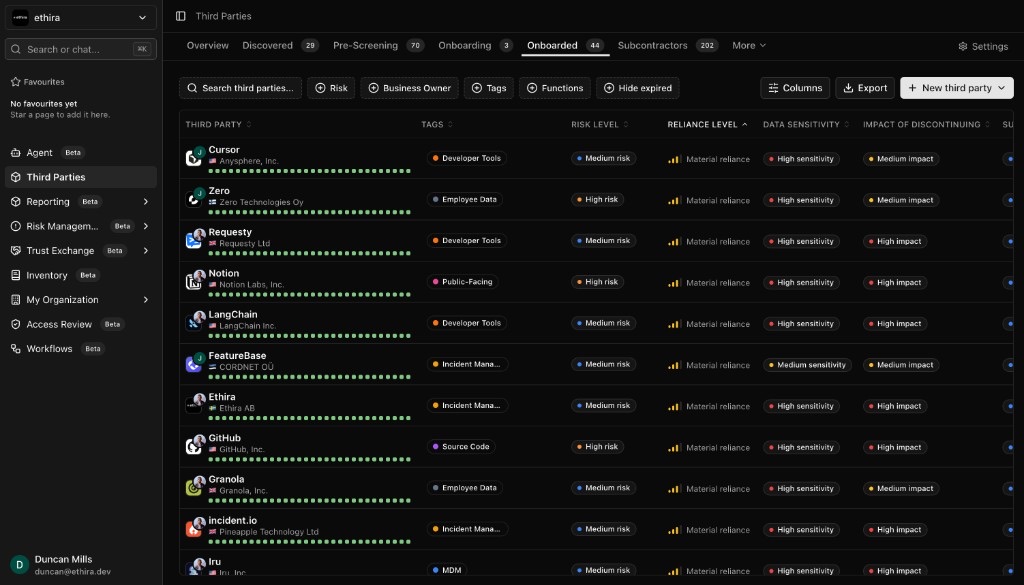
Task: Switch to the Pre-Screening tab
Action: [x=378, y=46]
